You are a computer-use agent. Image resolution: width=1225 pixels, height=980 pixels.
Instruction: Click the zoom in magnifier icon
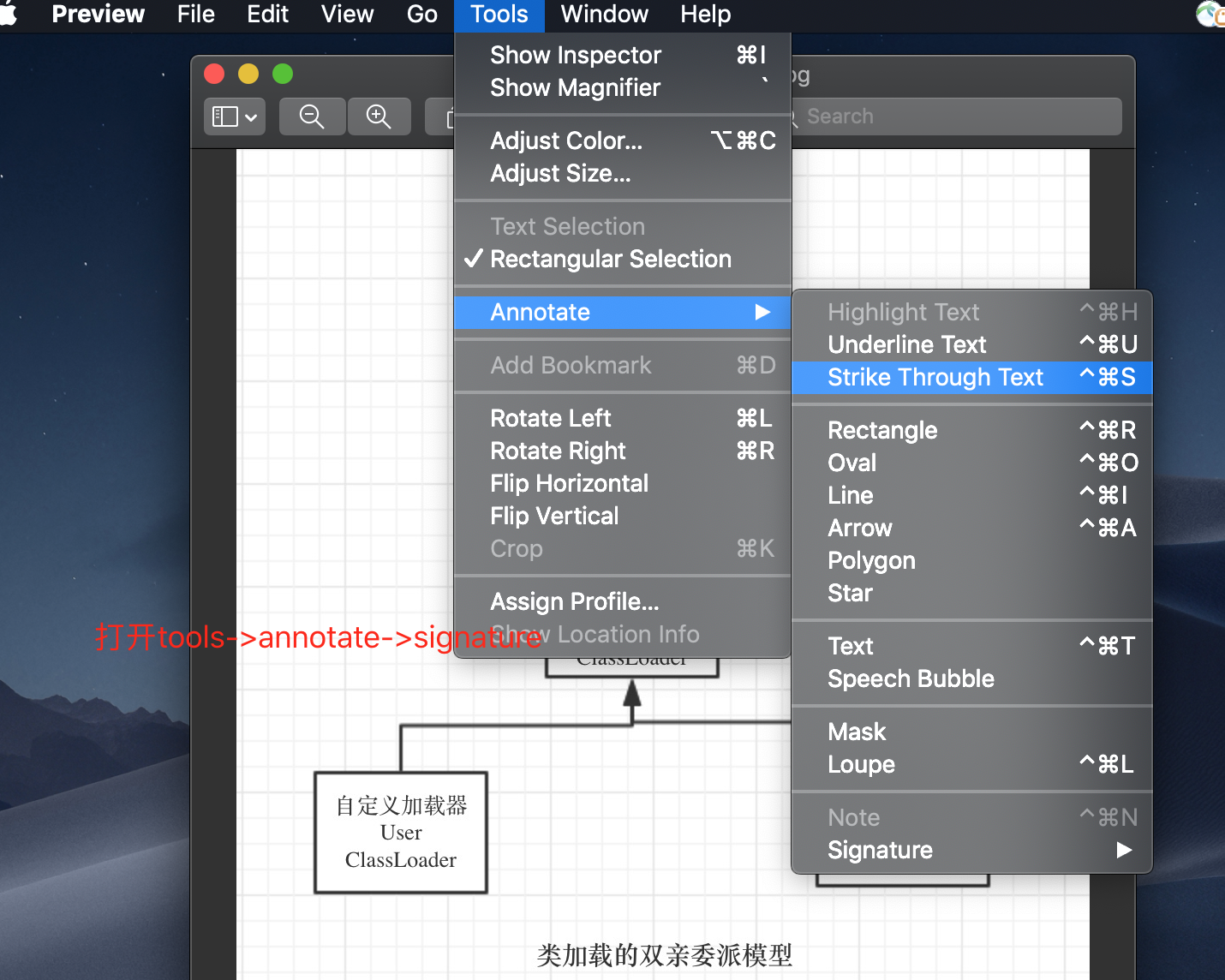coord(379,117)
